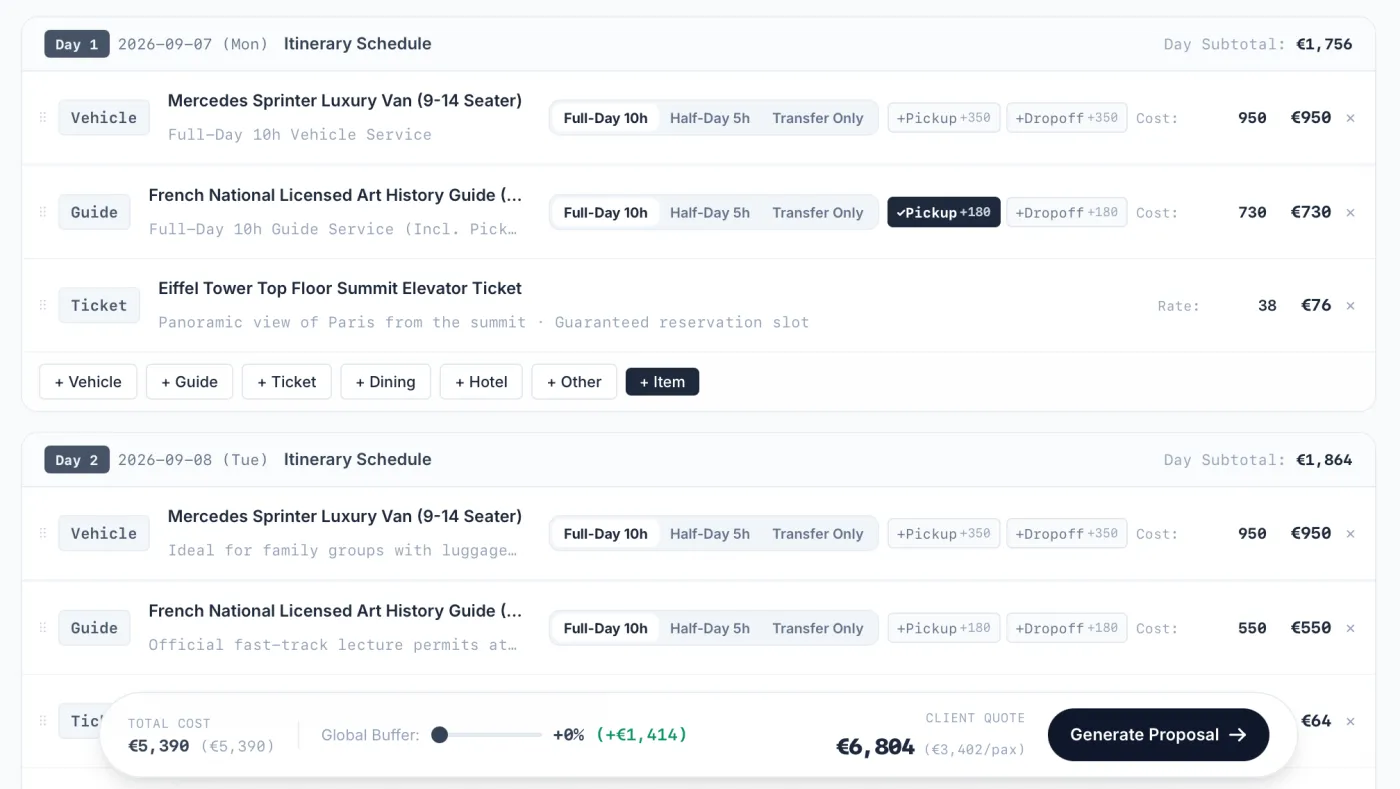Select Full-Day 10h for Day 2 Vehicle
This screenshot has width=1400, height=789.
(605, 534)
